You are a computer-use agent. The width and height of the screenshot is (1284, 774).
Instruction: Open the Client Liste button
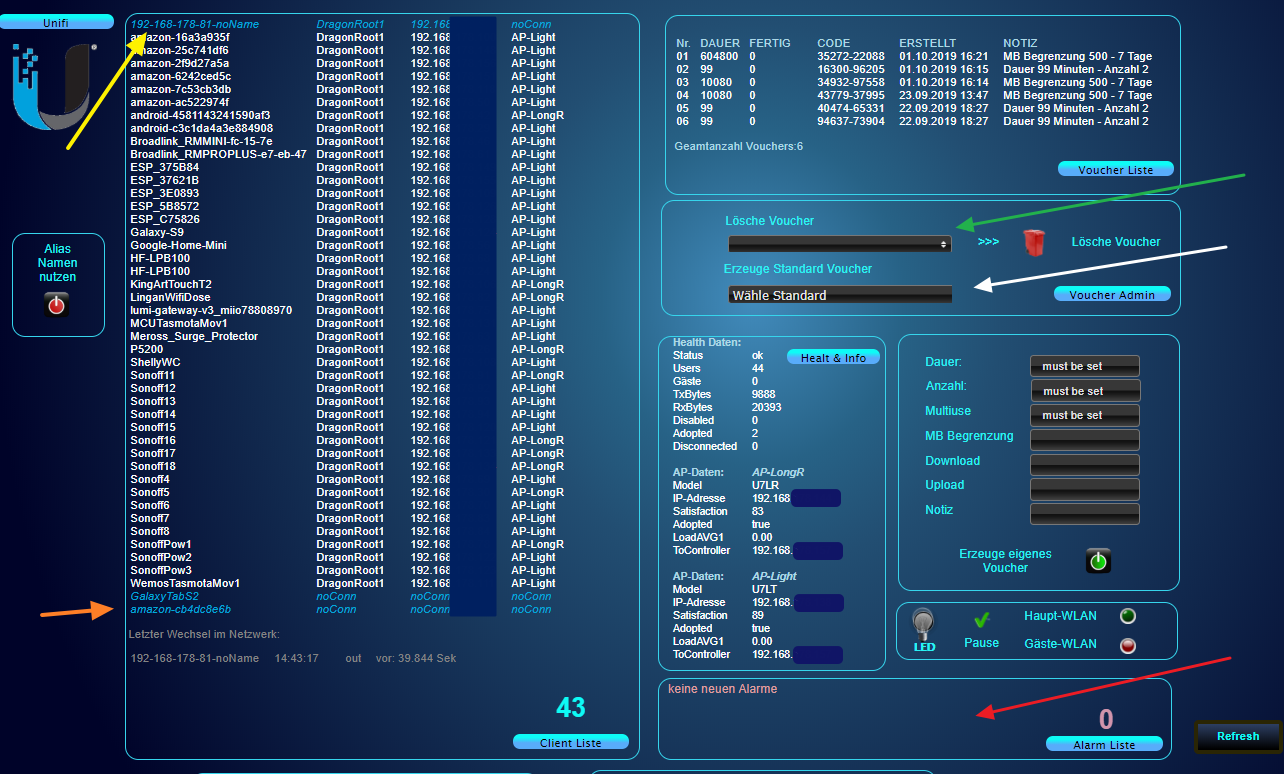[x=571, y=742]
